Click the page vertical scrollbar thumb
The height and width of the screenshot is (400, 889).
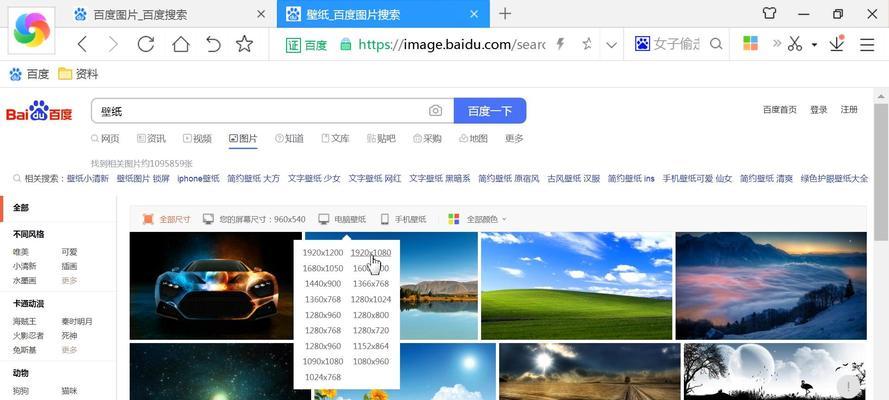pos(880,171)
